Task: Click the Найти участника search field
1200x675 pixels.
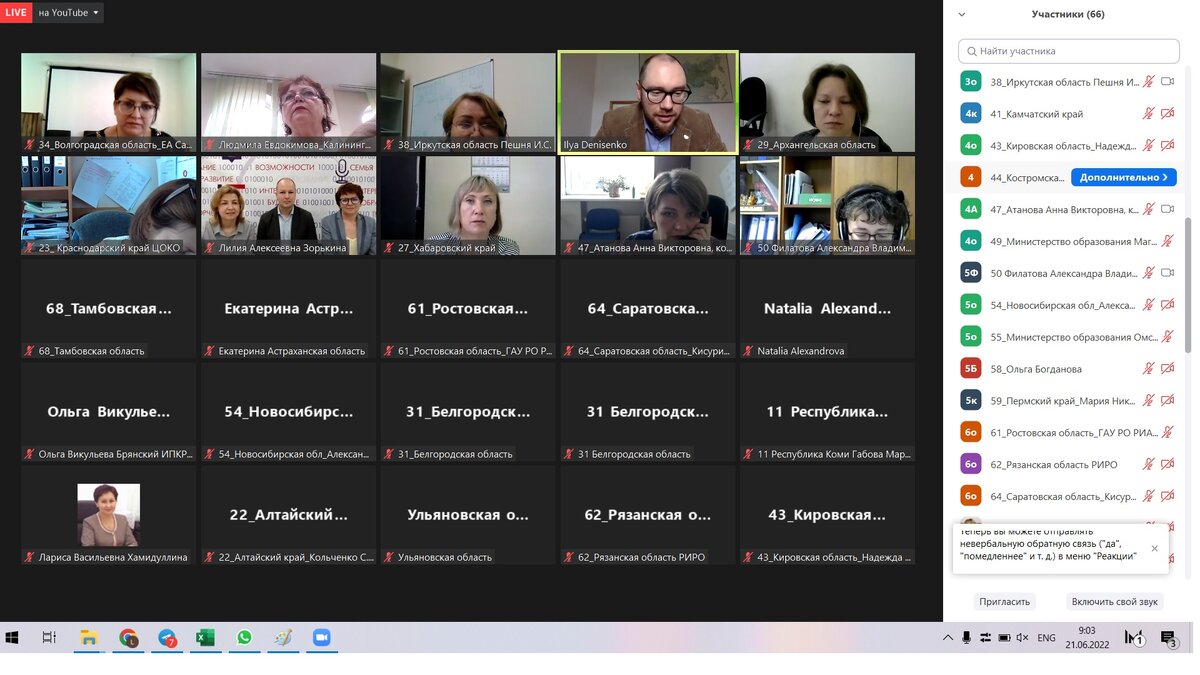Action: [1068, 51]
